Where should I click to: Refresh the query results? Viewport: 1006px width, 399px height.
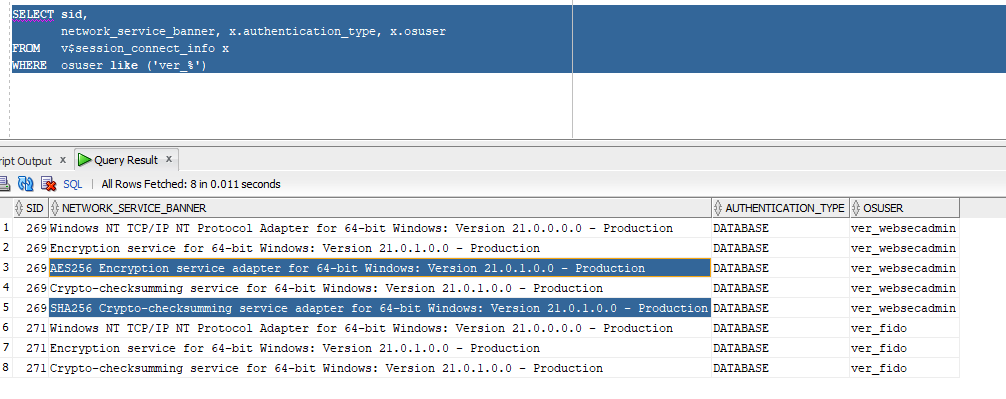(x=26, y=184)
